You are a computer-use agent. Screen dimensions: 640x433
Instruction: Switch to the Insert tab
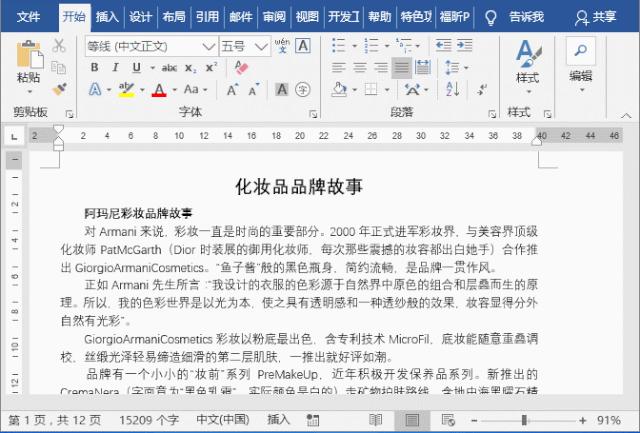click(x=107, y=17)
